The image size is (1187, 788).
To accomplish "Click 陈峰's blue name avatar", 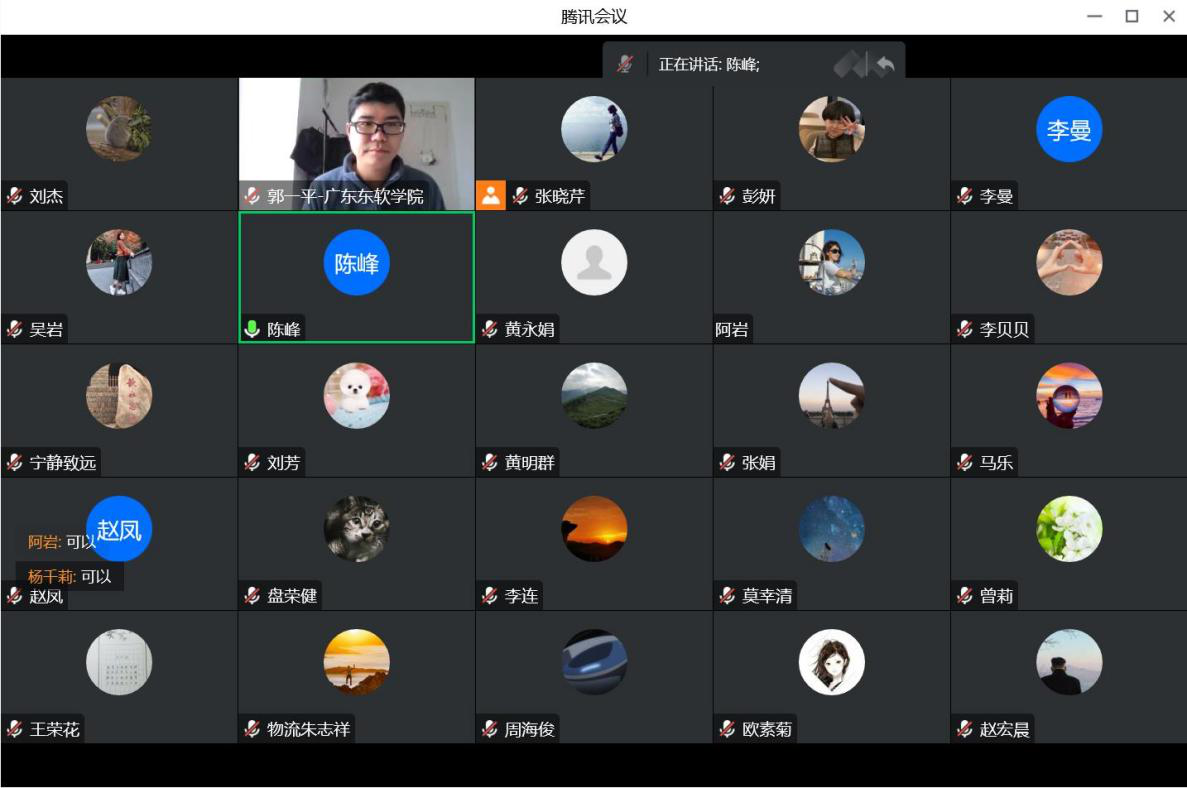I will pos(356,263).
